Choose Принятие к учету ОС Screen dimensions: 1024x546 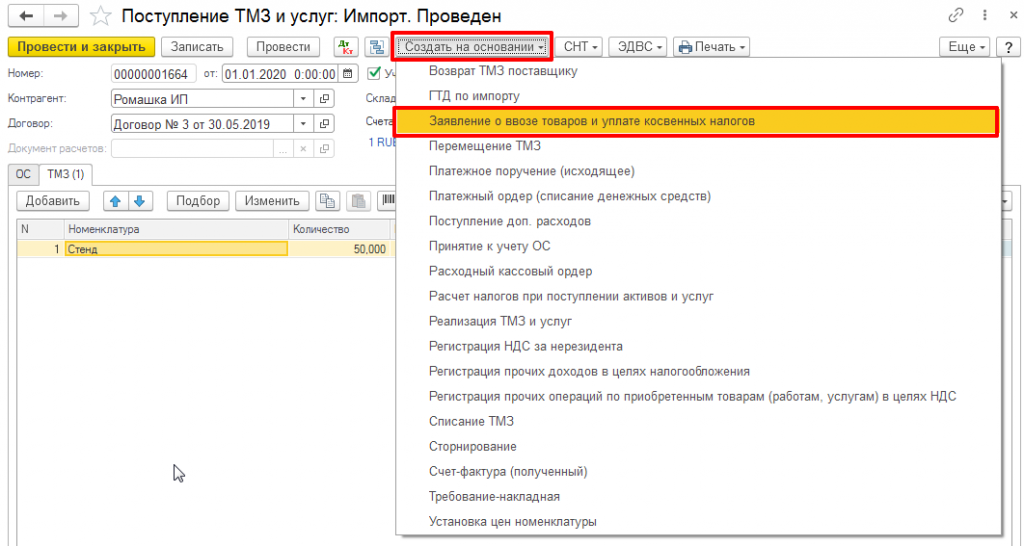(489, 246)
